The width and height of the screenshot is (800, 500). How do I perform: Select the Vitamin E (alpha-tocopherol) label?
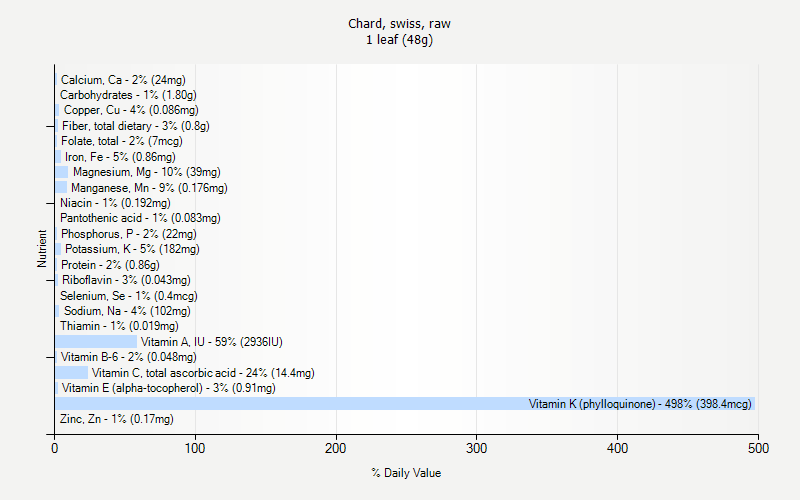[168, 388]
